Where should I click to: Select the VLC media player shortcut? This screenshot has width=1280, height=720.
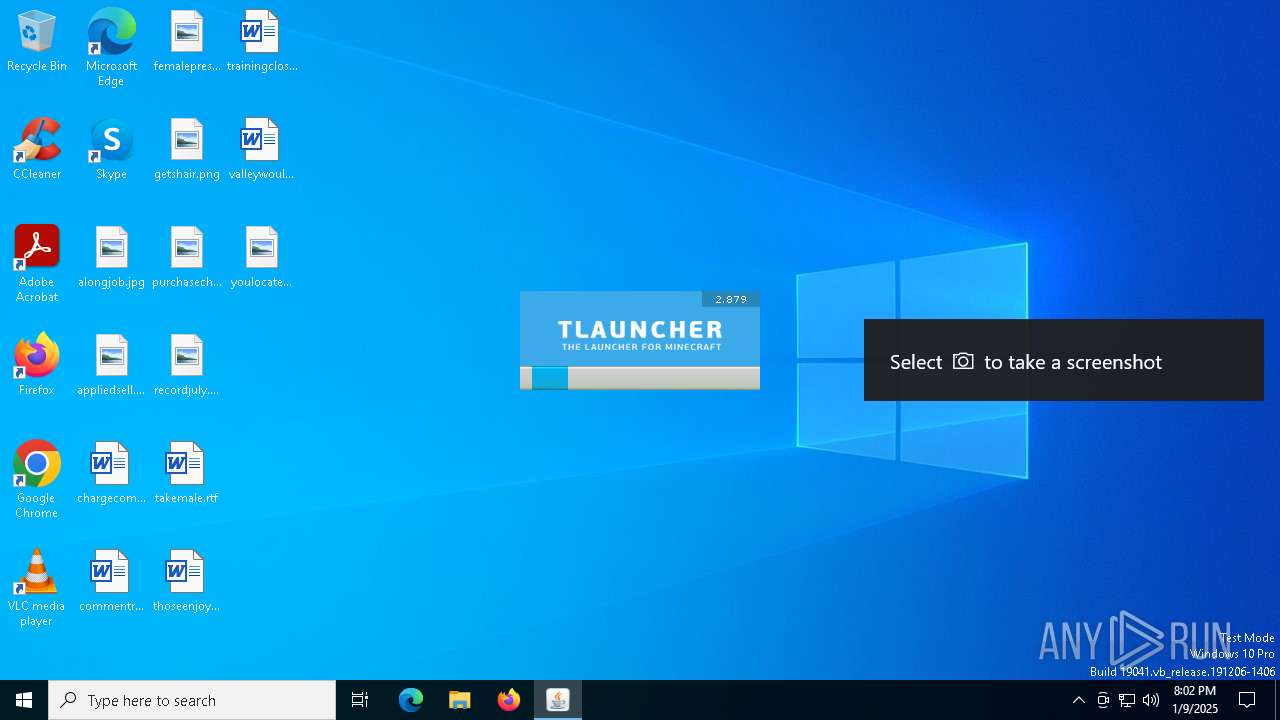click(37, 588)
